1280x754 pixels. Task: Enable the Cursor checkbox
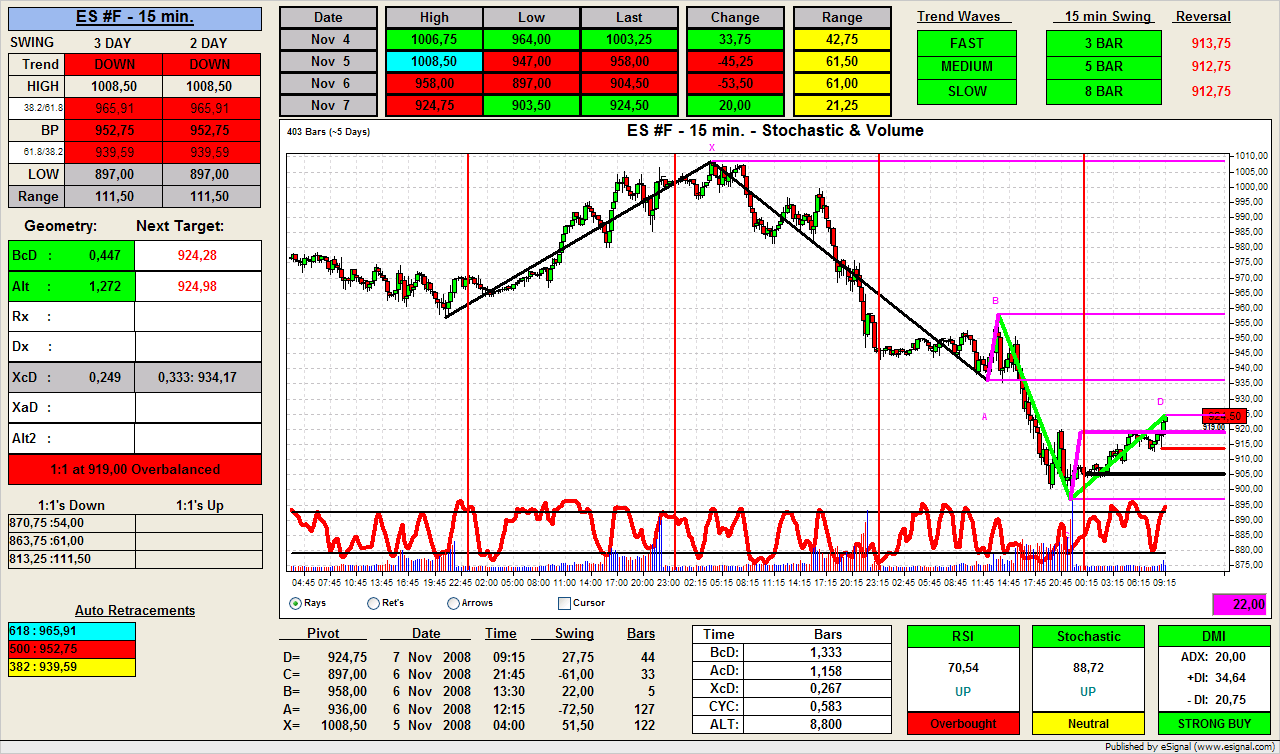coord(564,603)
